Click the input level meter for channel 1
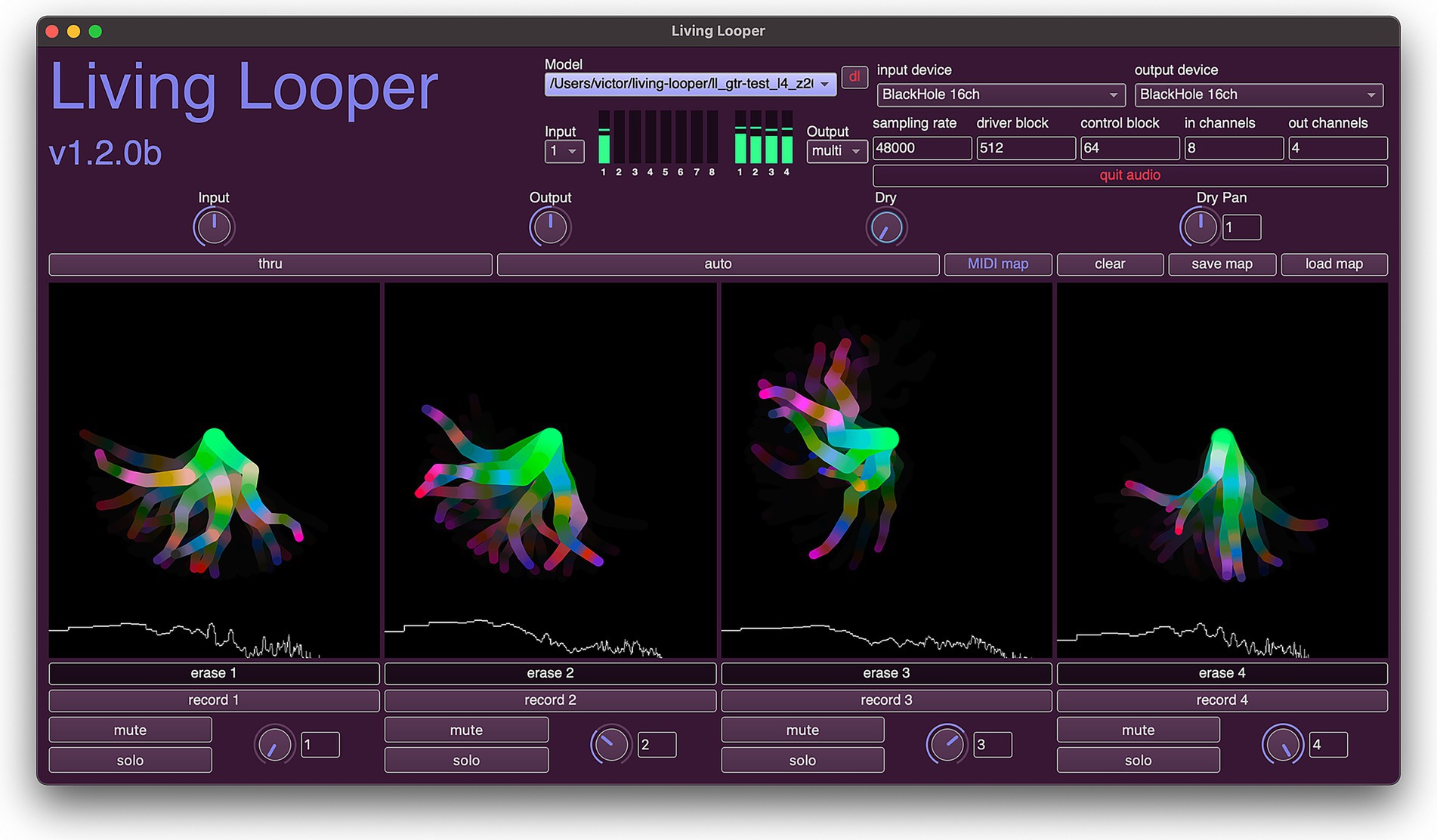Screen dimensions: 1437x840 click(x=604, y=138)
